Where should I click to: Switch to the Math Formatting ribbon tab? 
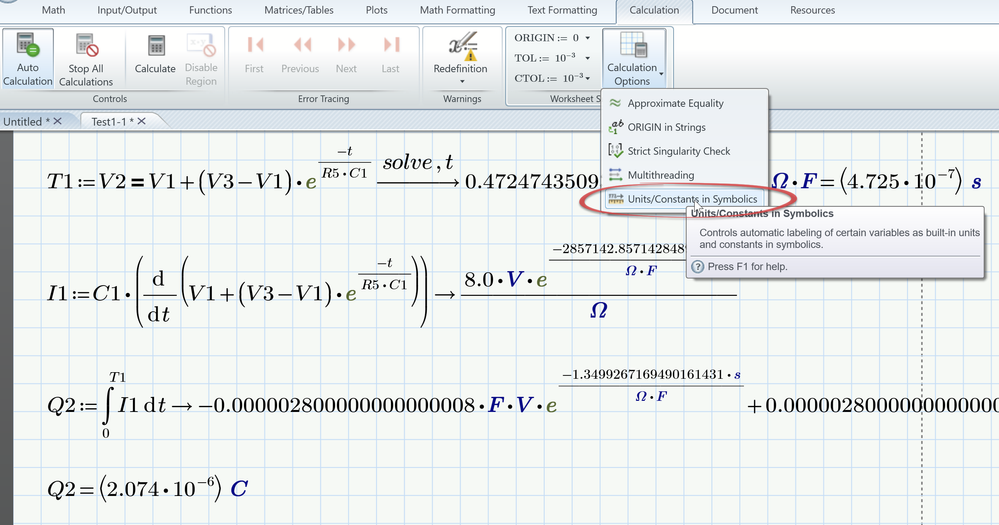[457, 10]
